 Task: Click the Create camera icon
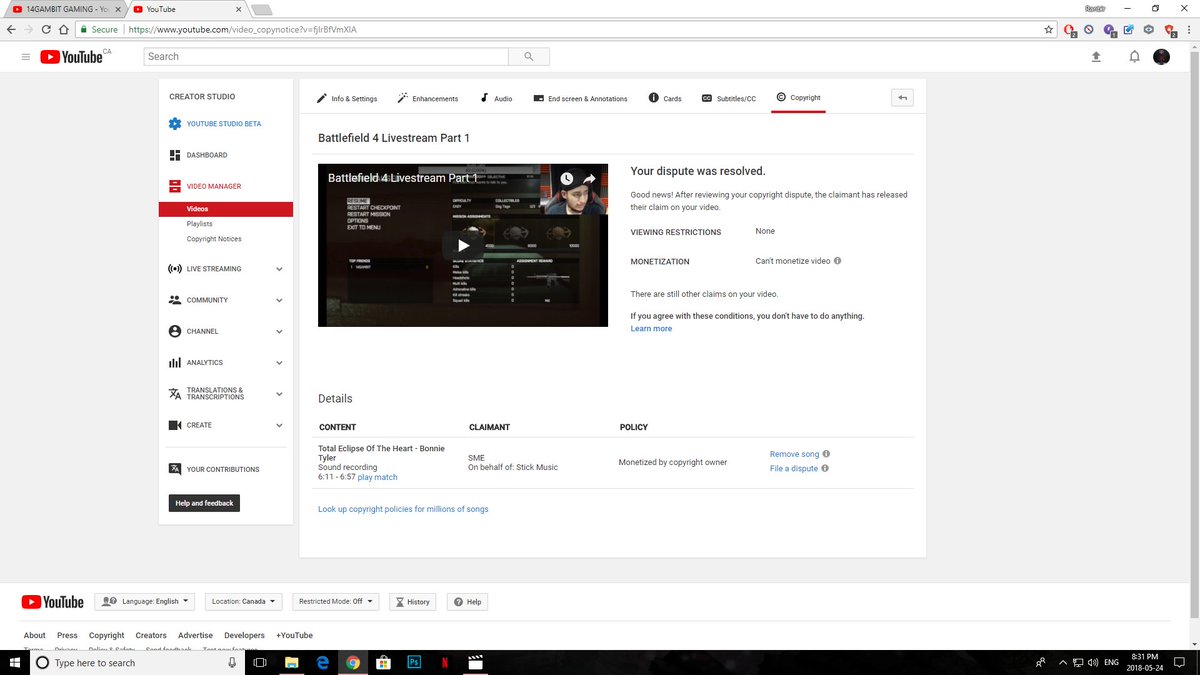pos(175,425)
